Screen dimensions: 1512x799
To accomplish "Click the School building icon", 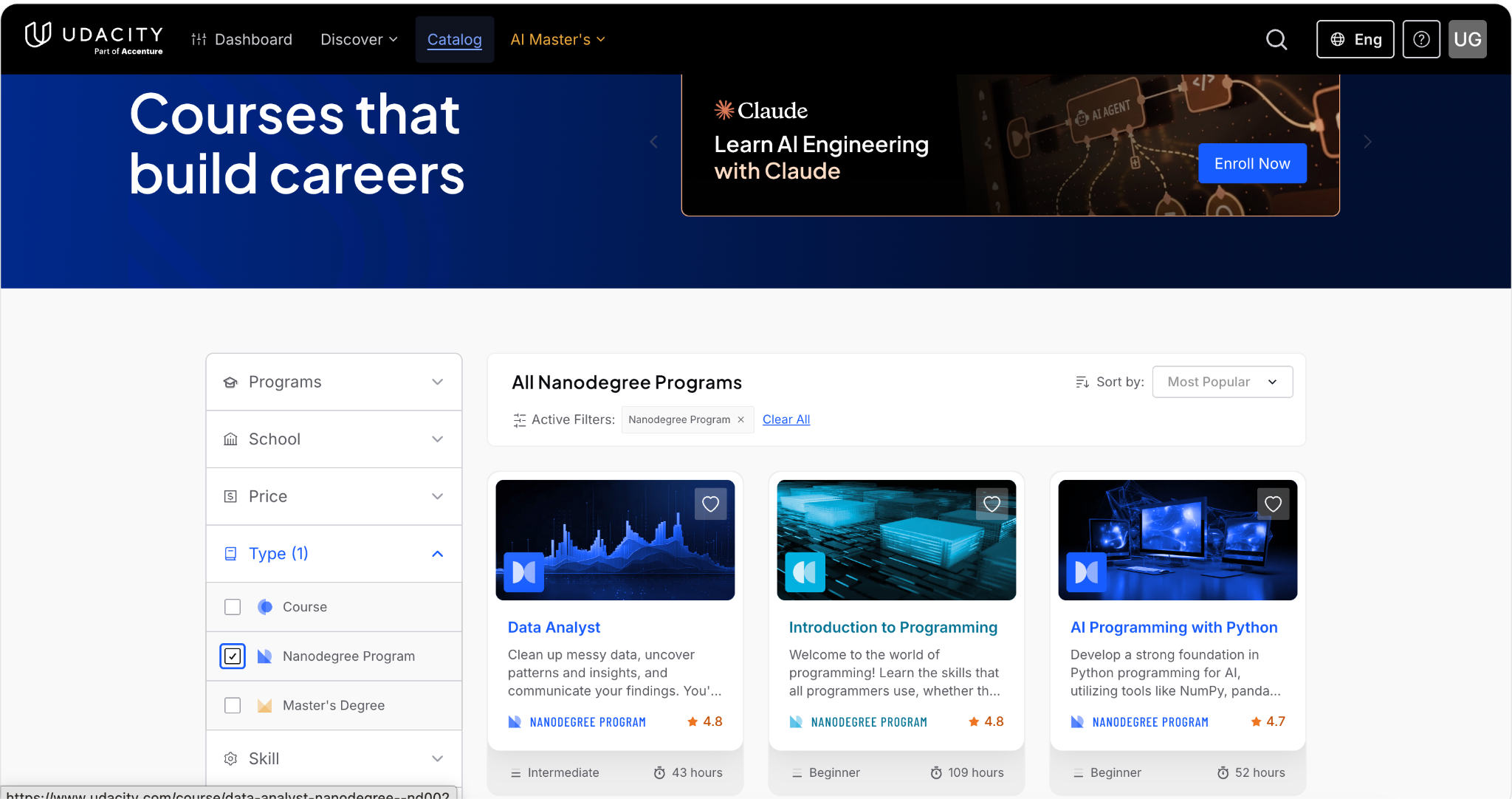I will pyautogui.click(x=230, y=439).
